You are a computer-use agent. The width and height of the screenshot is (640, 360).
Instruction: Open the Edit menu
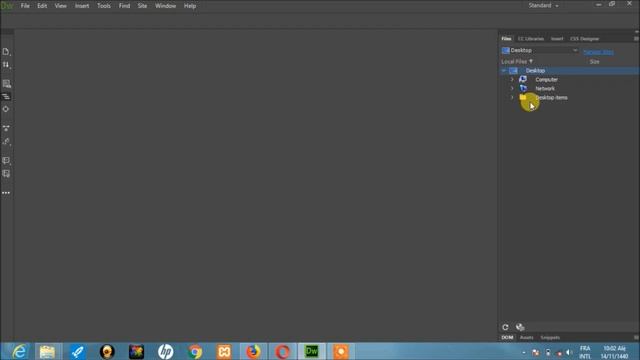[42, 6]
